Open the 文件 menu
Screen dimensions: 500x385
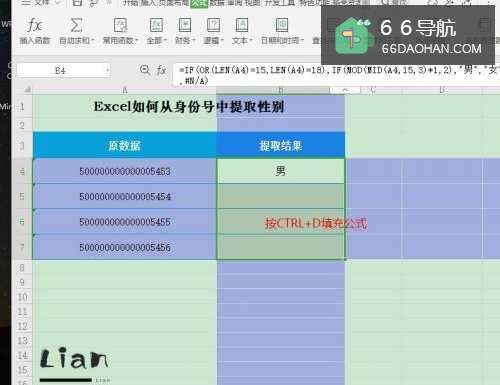point(42,3)
